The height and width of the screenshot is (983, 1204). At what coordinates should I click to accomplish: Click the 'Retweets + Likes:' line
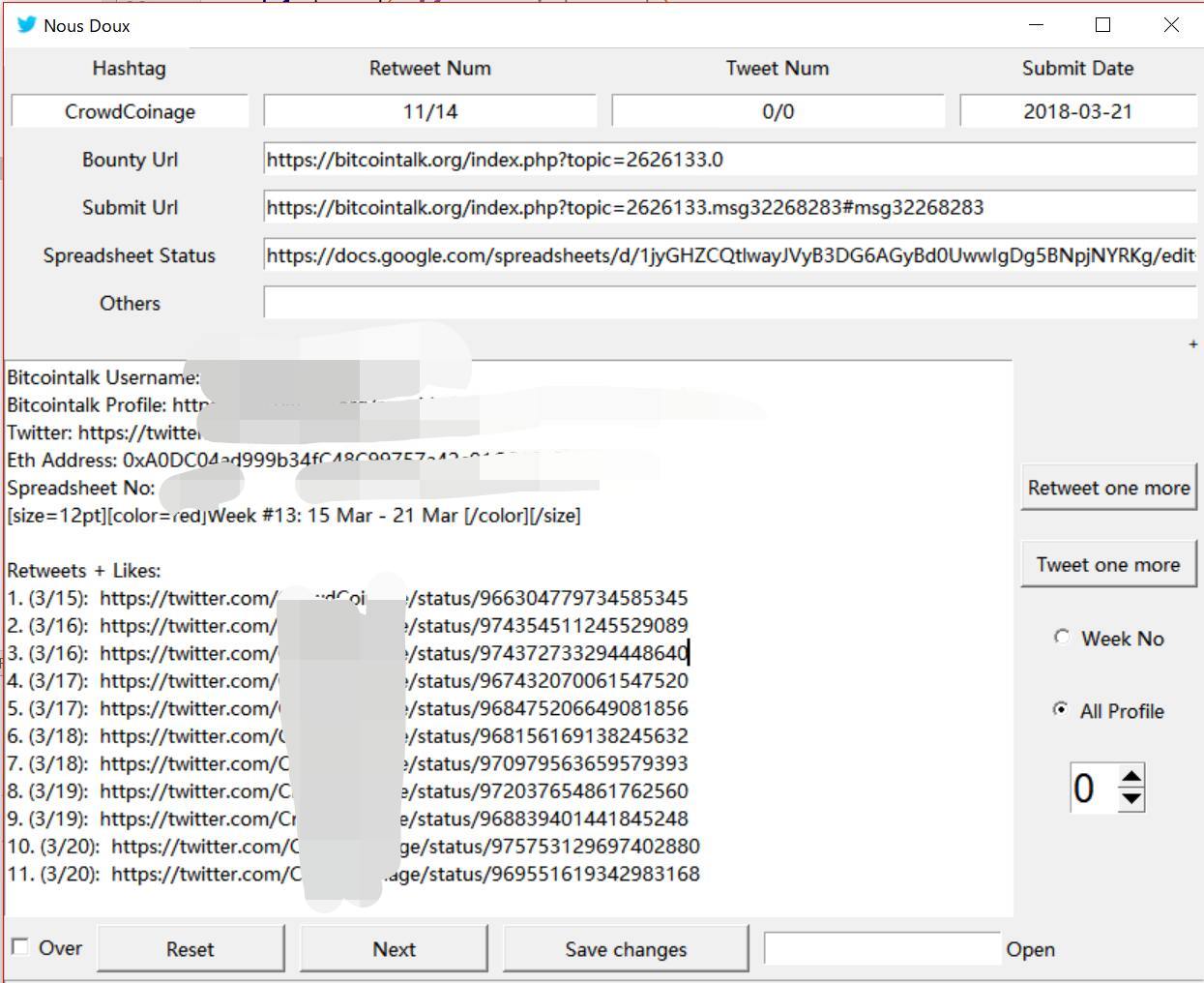click(x=84, y=571)
